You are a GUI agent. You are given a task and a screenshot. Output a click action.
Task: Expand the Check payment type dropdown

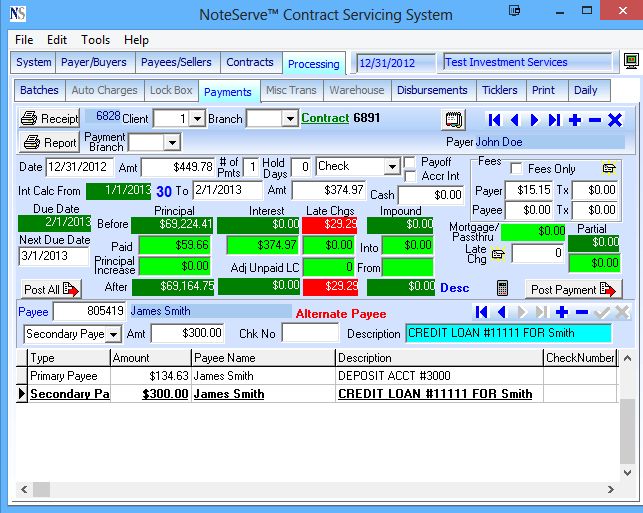click(392, 166)
